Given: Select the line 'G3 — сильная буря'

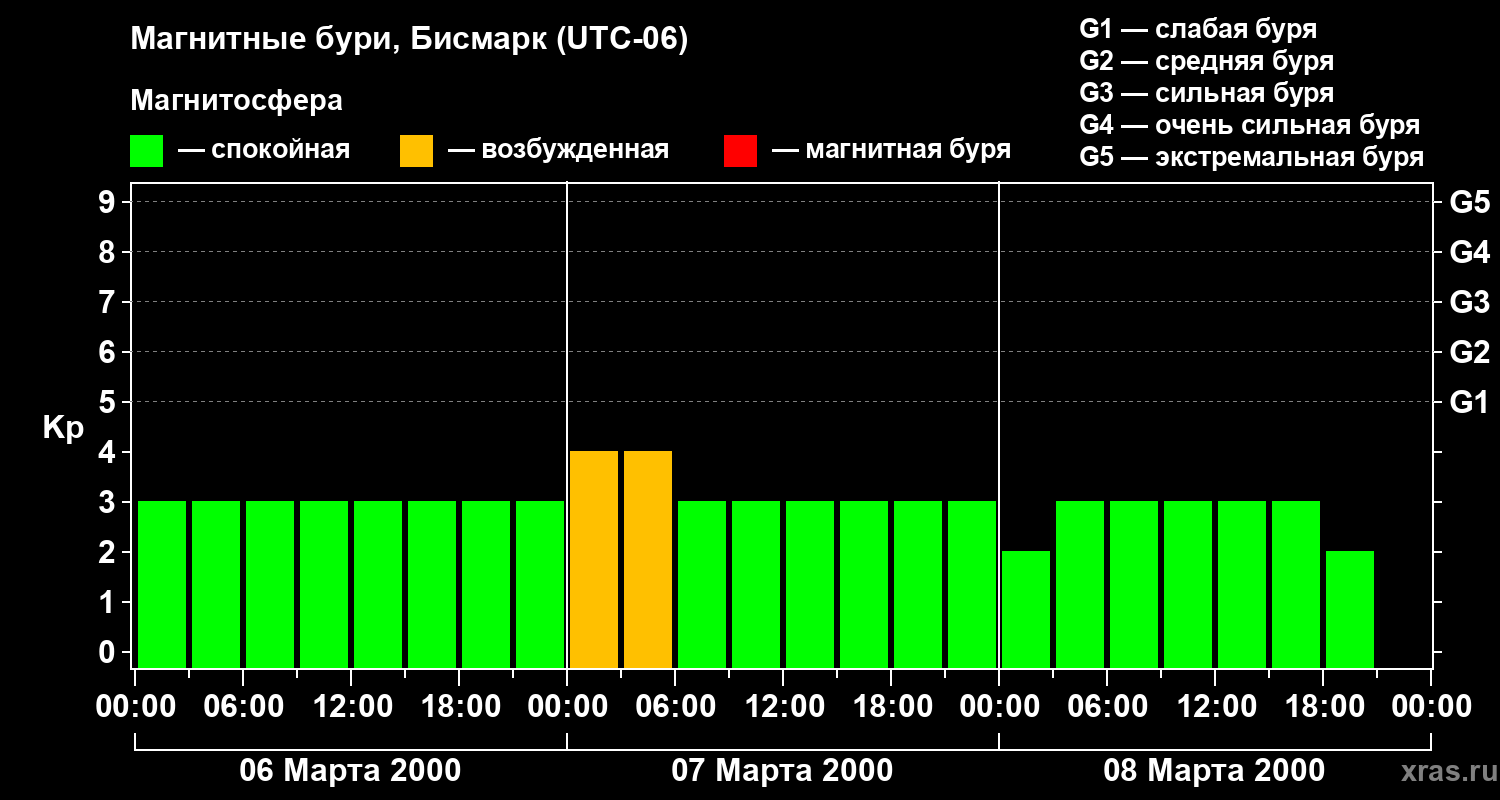Looking at the screenshot, I should (1206, 93).
